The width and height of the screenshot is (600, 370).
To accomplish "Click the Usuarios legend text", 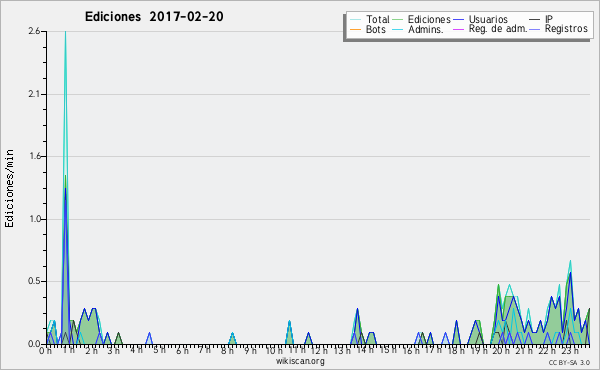I will [488, 19].
